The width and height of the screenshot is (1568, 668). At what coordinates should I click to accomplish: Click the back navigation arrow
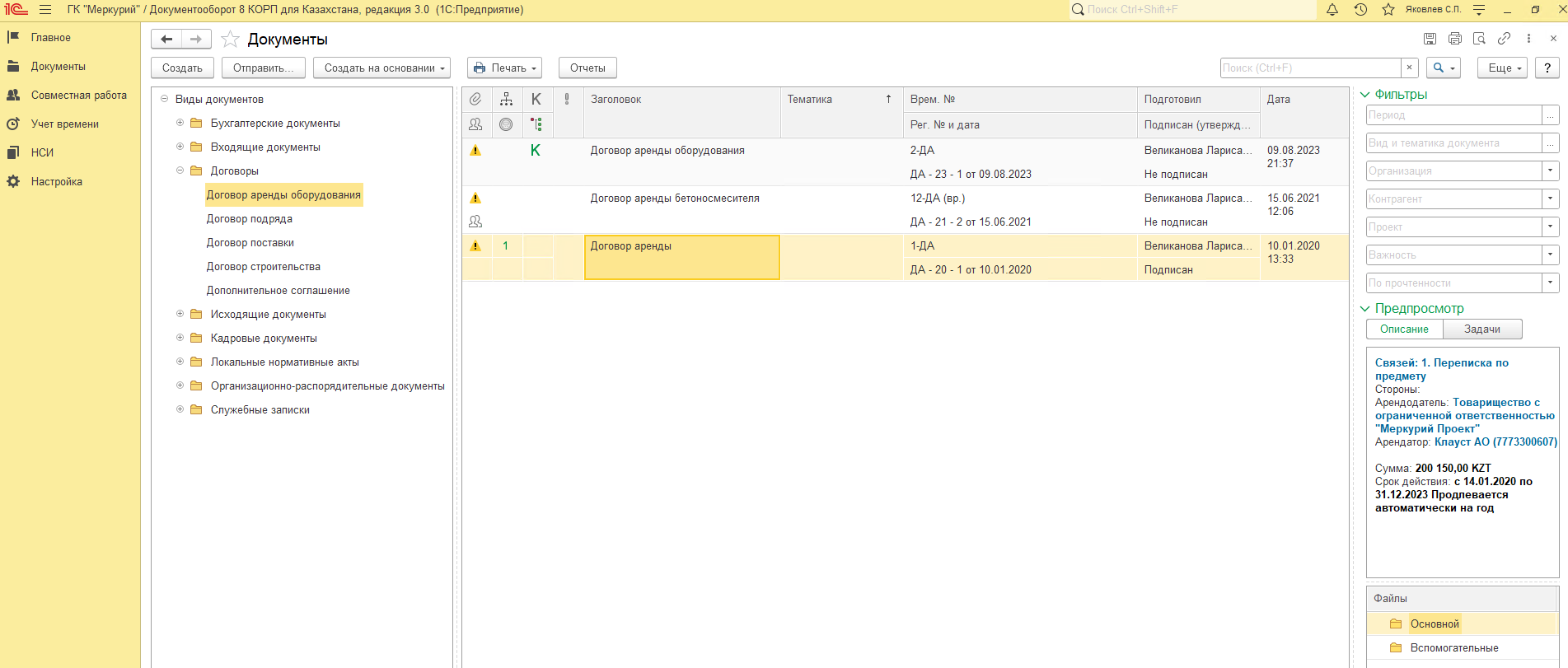pos(166,40)
